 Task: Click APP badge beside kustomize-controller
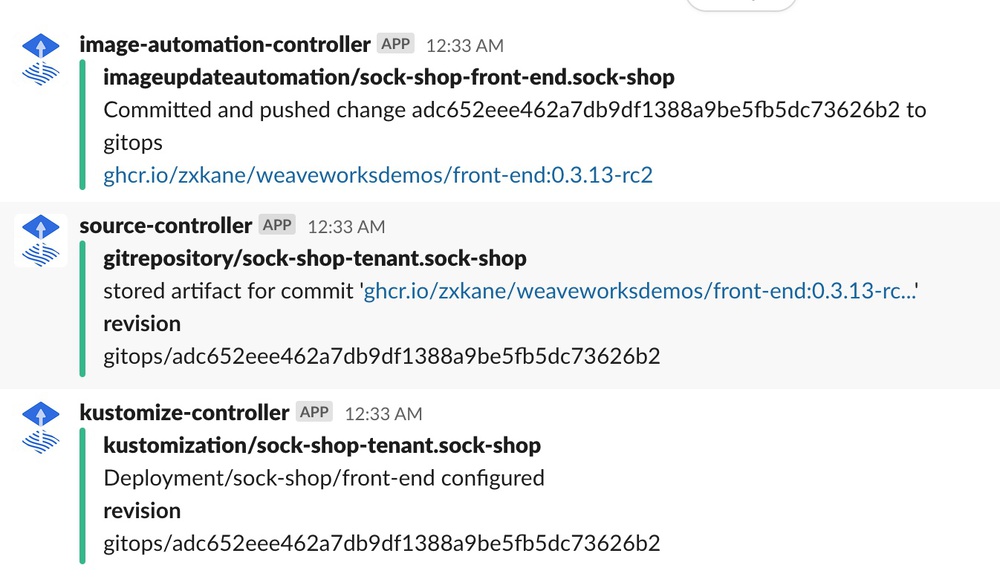pyautogui.click(x=314, y=412)
